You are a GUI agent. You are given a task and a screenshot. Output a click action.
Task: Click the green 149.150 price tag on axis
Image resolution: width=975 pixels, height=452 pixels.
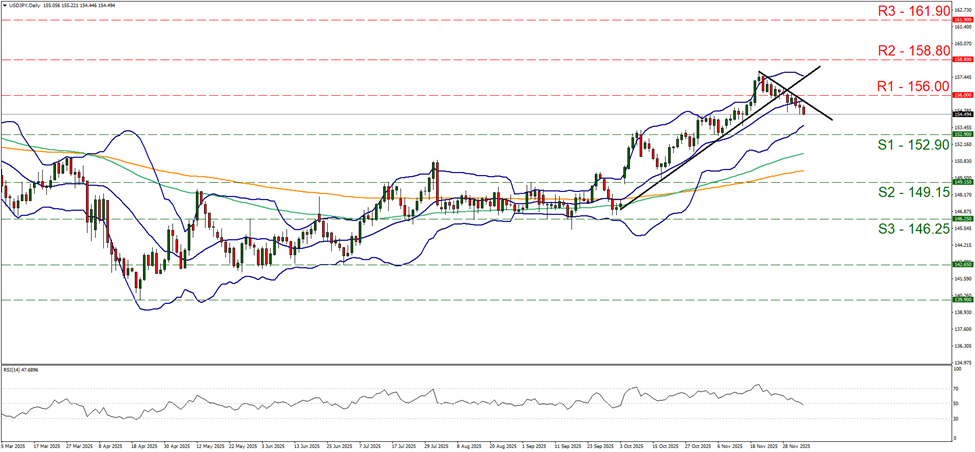click(x=963, y=183)
